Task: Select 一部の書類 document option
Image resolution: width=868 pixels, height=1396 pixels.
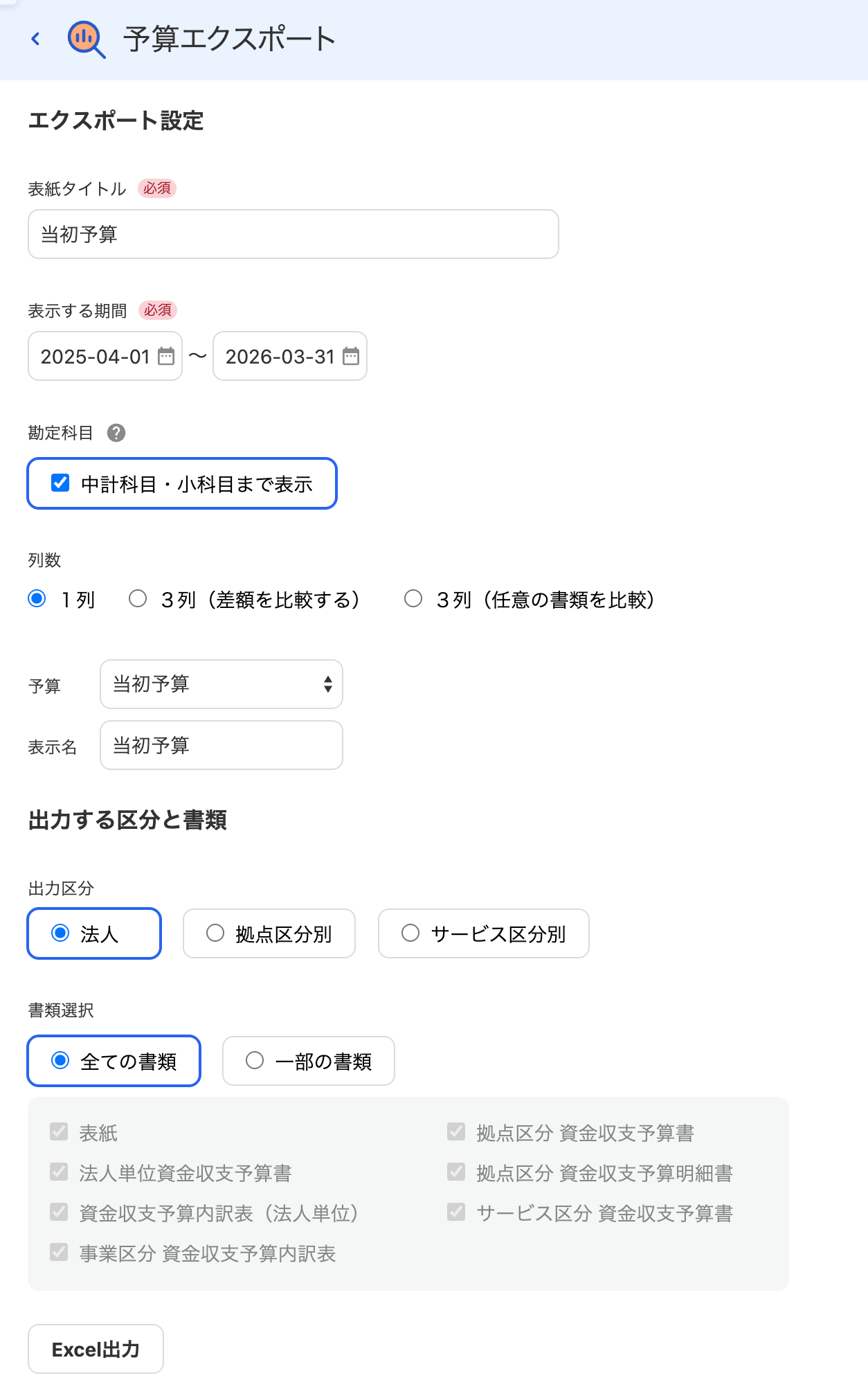Action: 309,1061
